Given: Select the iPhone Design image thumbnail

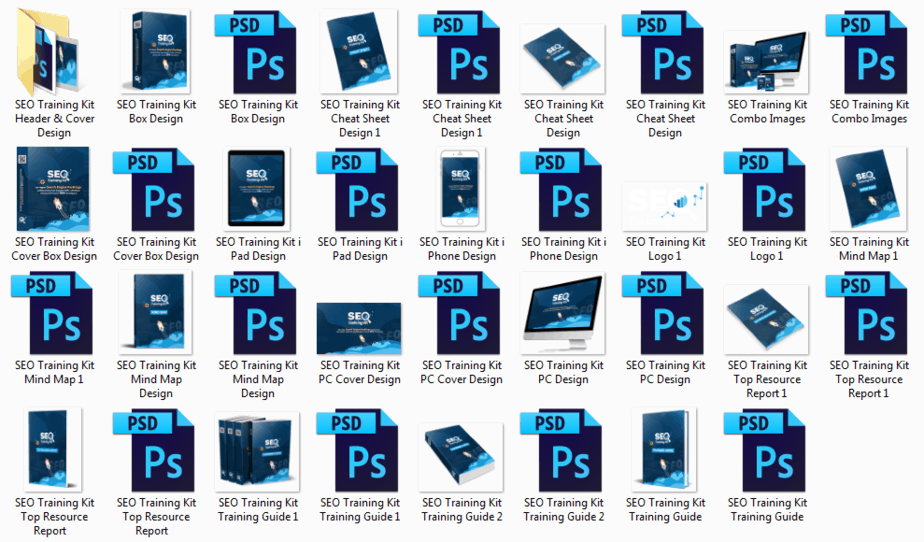Looking at the screenshot, I should [x=461, y=190].
